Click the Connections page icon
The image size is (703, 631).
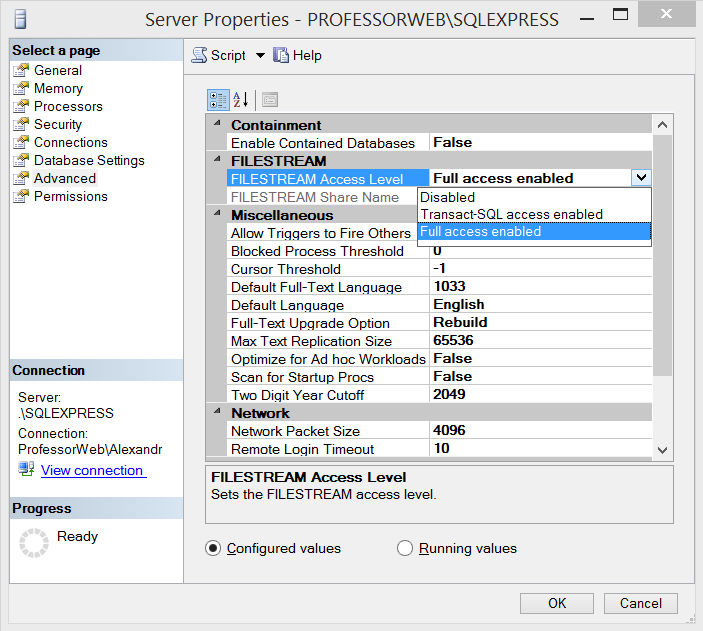pyautogui.click(x=21, y=142)
